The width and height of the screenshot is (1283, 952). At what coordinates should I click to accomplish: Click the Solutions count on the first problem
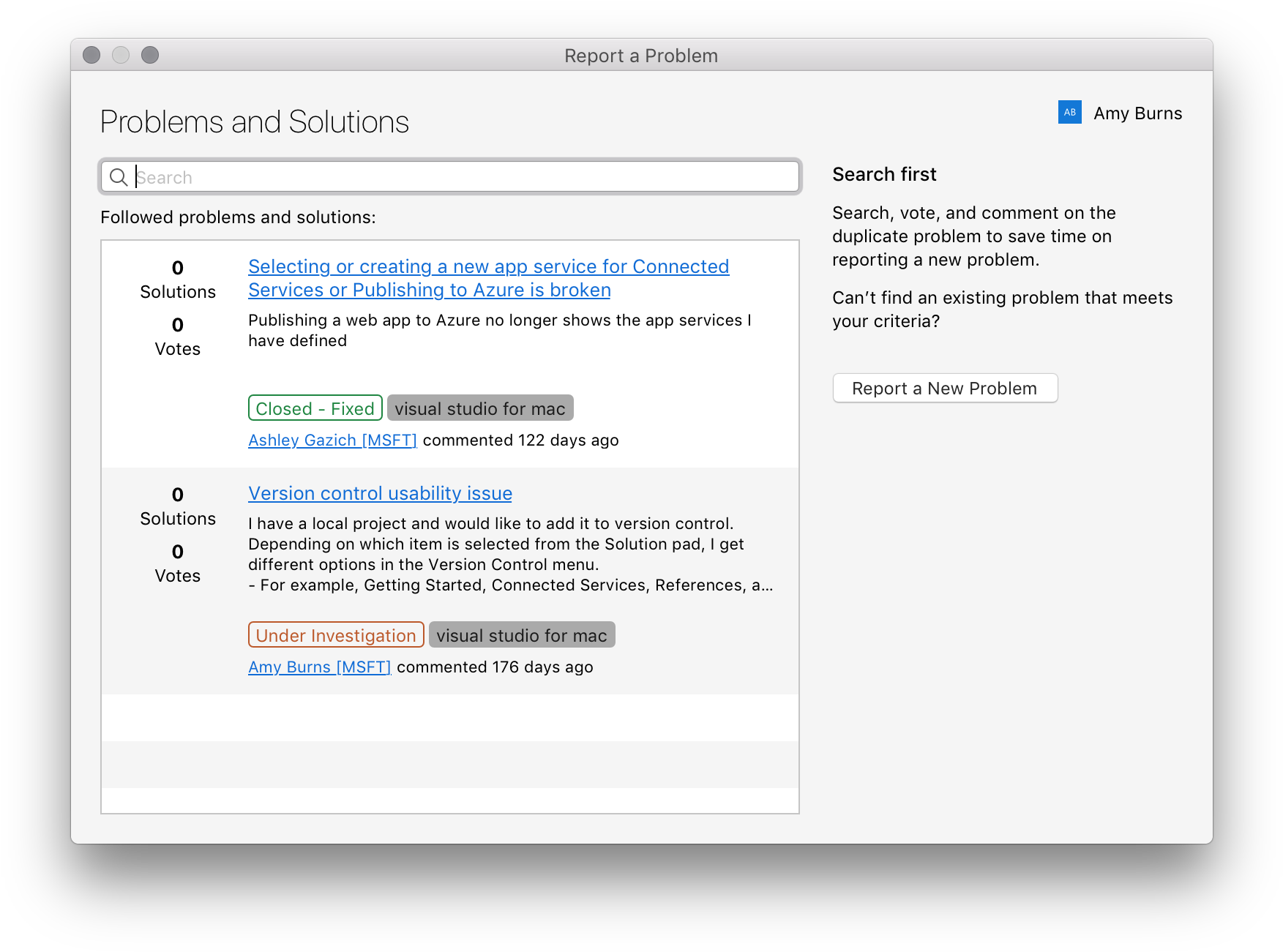click(177, 278)
